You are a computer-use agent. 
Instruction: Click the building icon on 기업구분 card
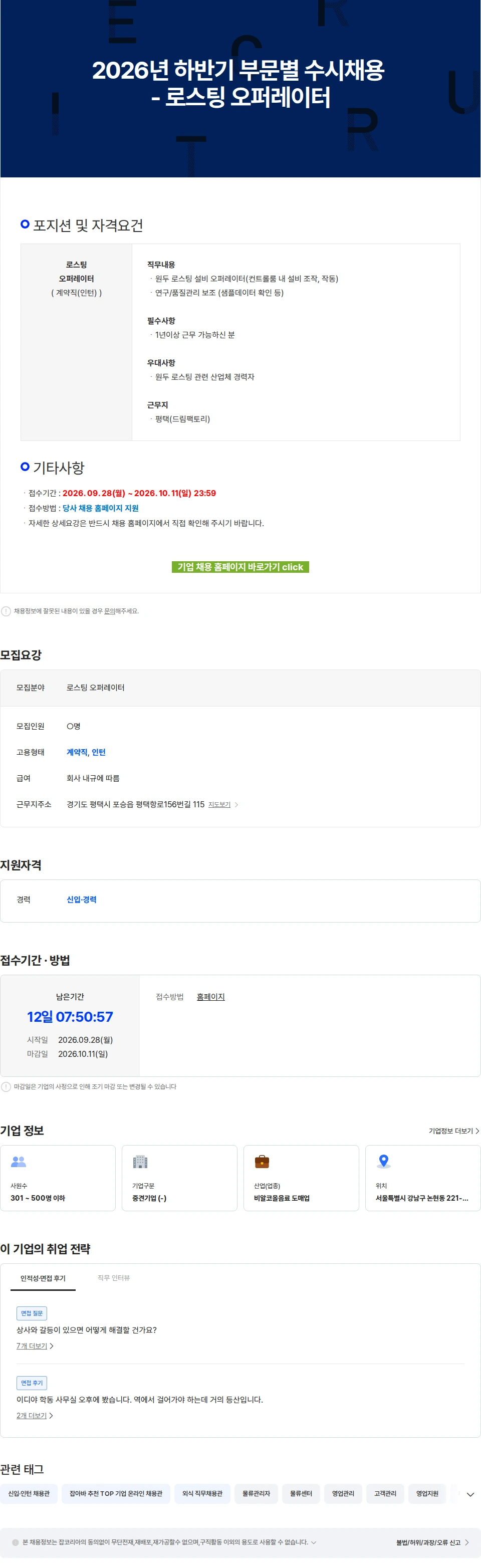click(140, 1162)
